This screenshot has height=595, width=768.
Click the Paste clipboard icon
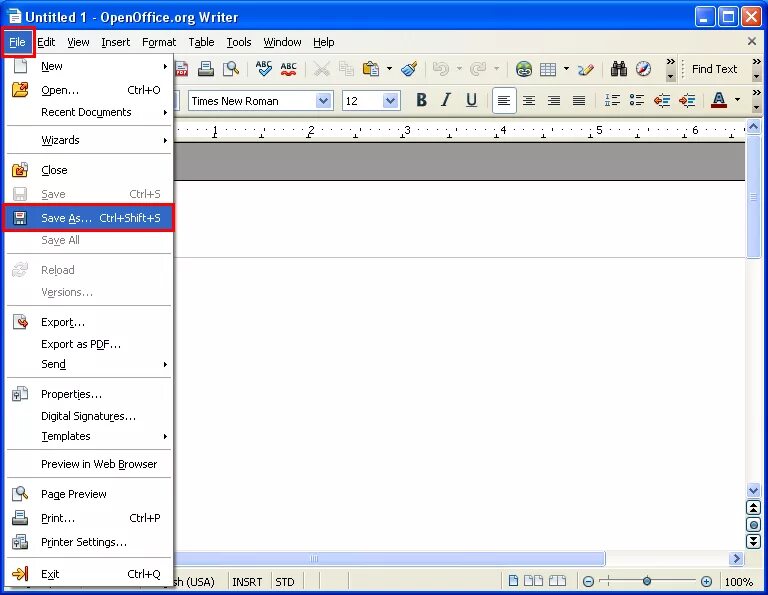371,69
